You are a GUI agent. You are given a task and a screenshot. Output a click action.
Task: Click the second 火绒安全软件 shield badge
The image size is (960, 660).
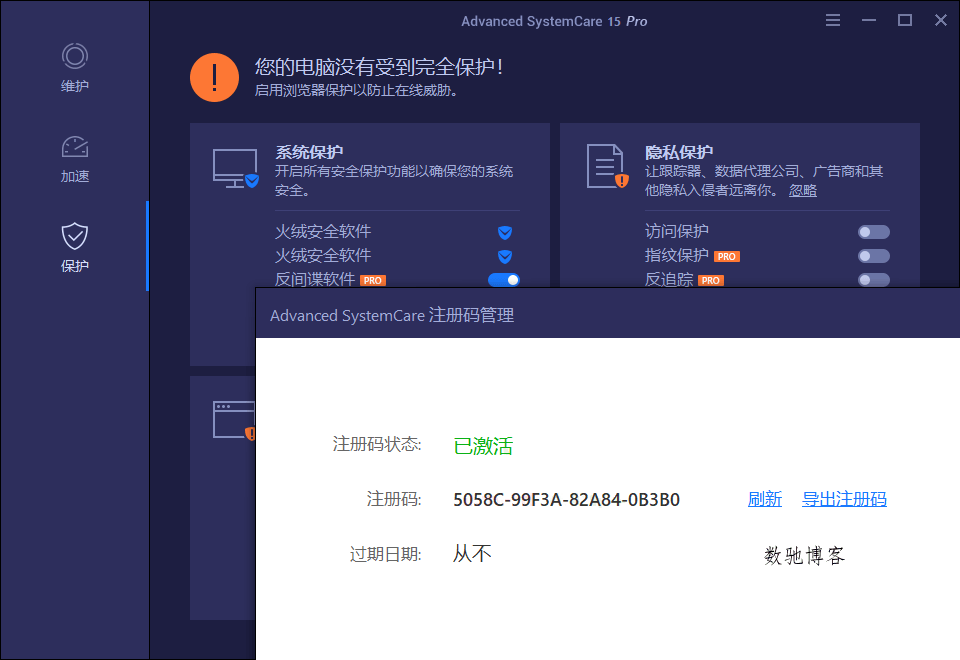(x=505, y=256)
